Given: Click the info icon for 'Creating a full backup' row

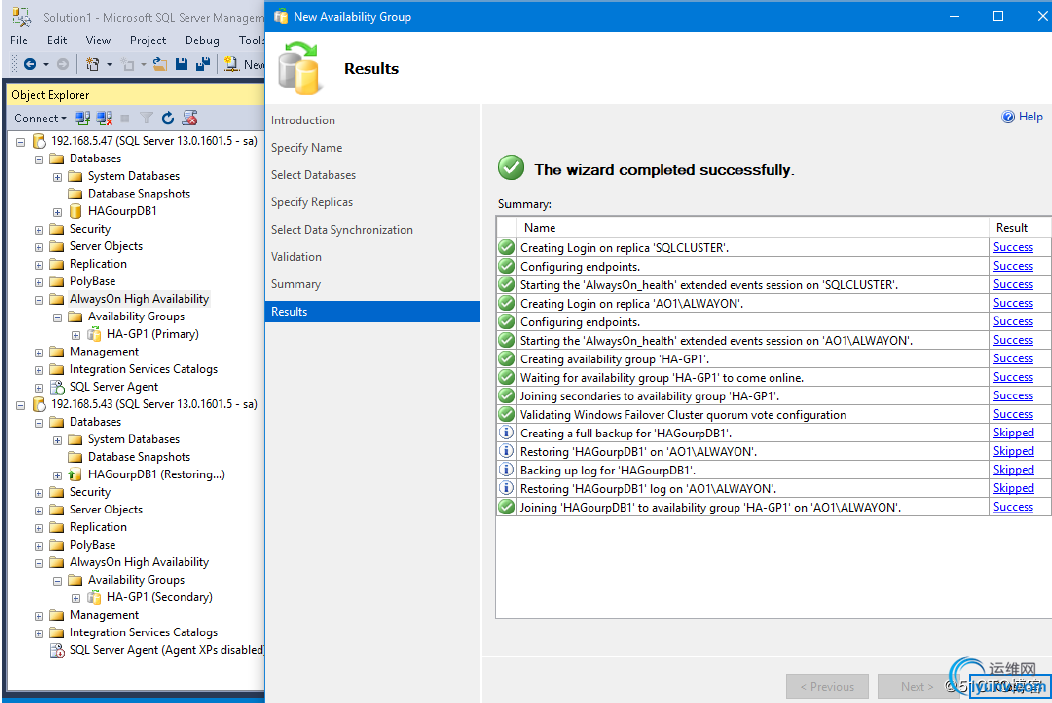Looking at the screenshot, I should [507, 433].
